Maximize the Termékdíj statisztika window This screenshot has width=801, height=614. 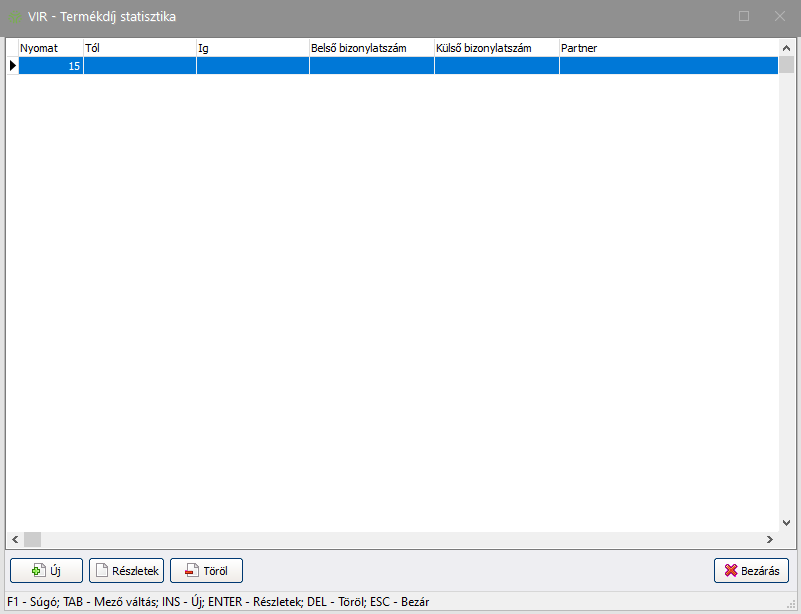pos(744,16)
